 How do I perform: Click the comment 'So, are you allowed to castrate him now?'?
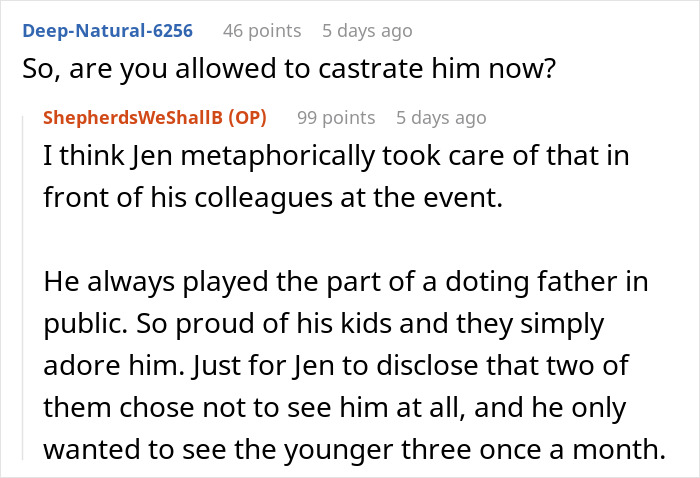coord(289,69)
